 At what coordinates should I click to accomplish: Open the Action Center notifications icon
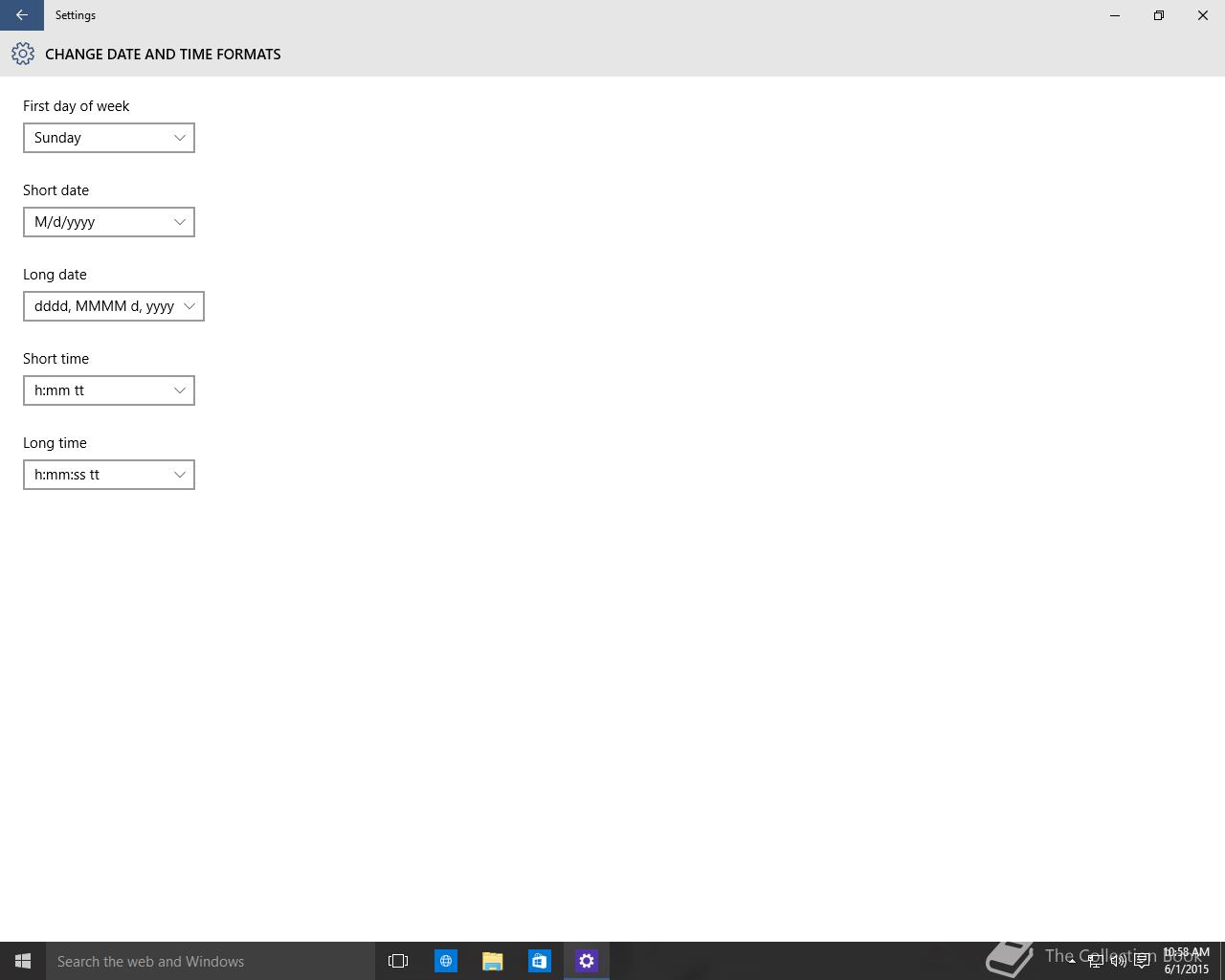tap(1142, 961)
